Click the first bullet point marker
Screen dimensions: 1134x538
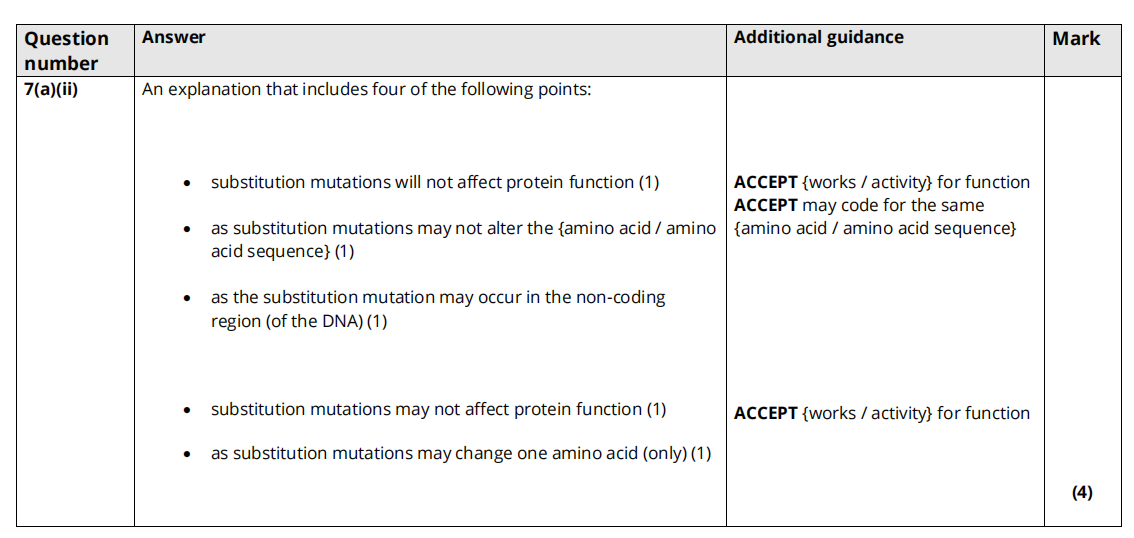187,184
